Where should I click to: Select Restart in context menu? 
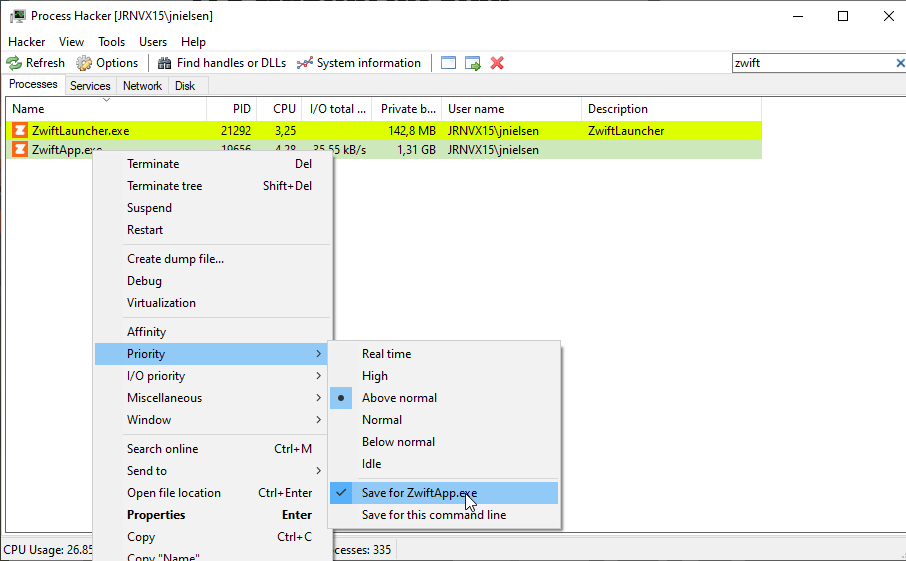pos(211,230)
